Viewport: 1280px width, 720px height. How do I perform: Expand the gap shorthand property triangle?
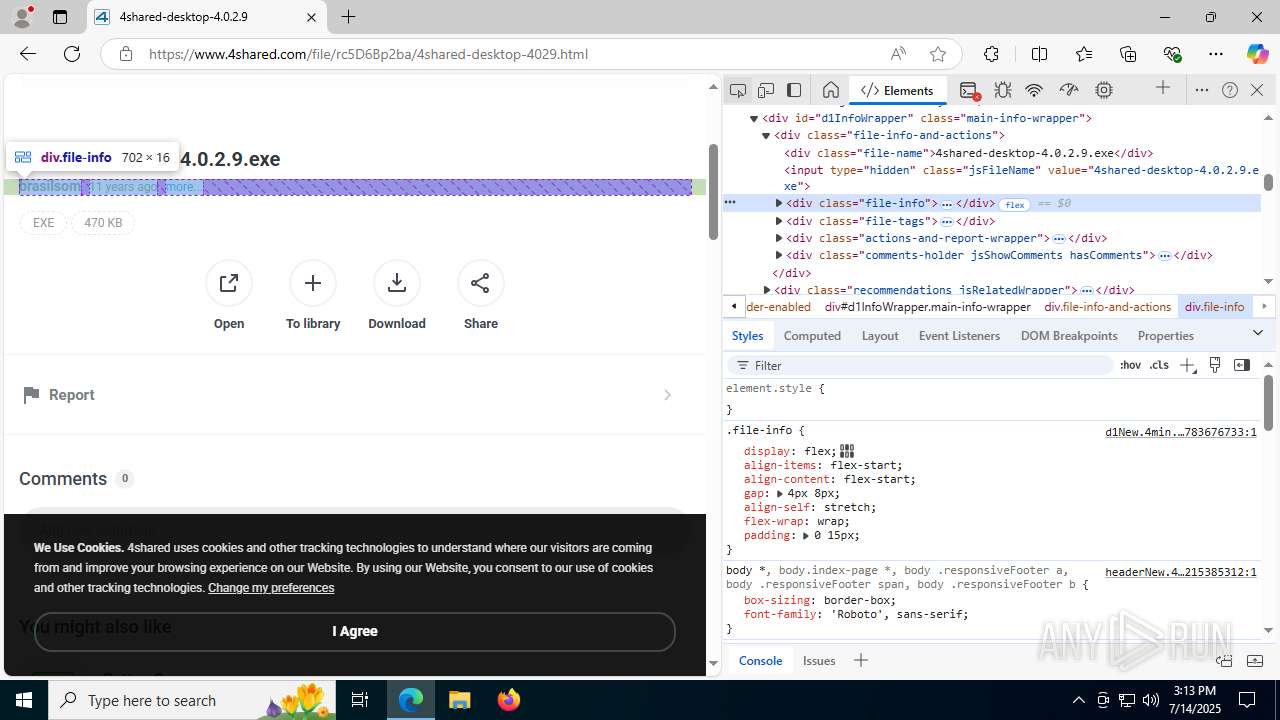pos(779,493)
